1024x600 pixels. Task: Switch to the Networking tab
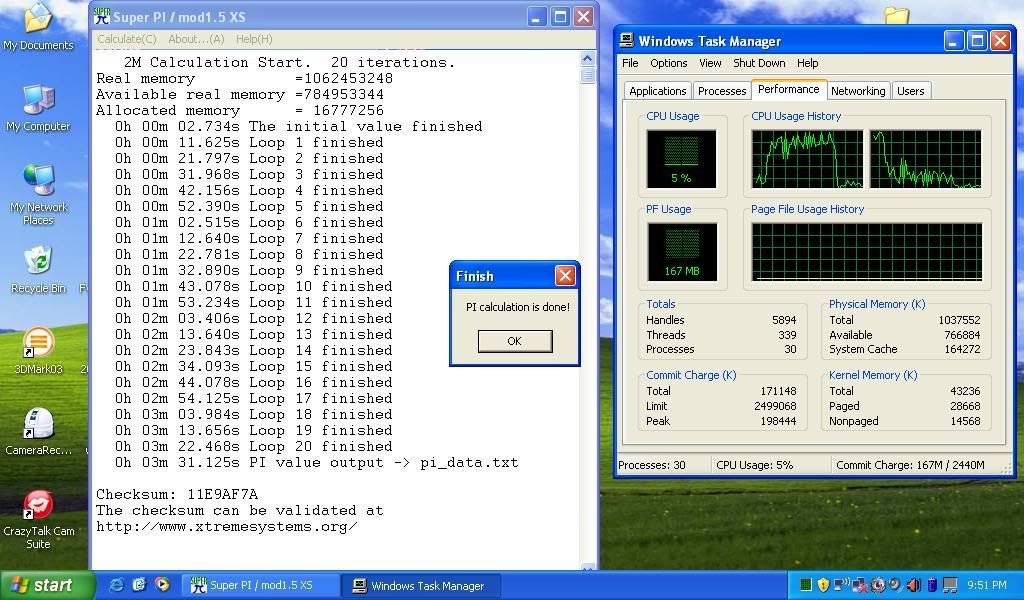pos(858,91)
